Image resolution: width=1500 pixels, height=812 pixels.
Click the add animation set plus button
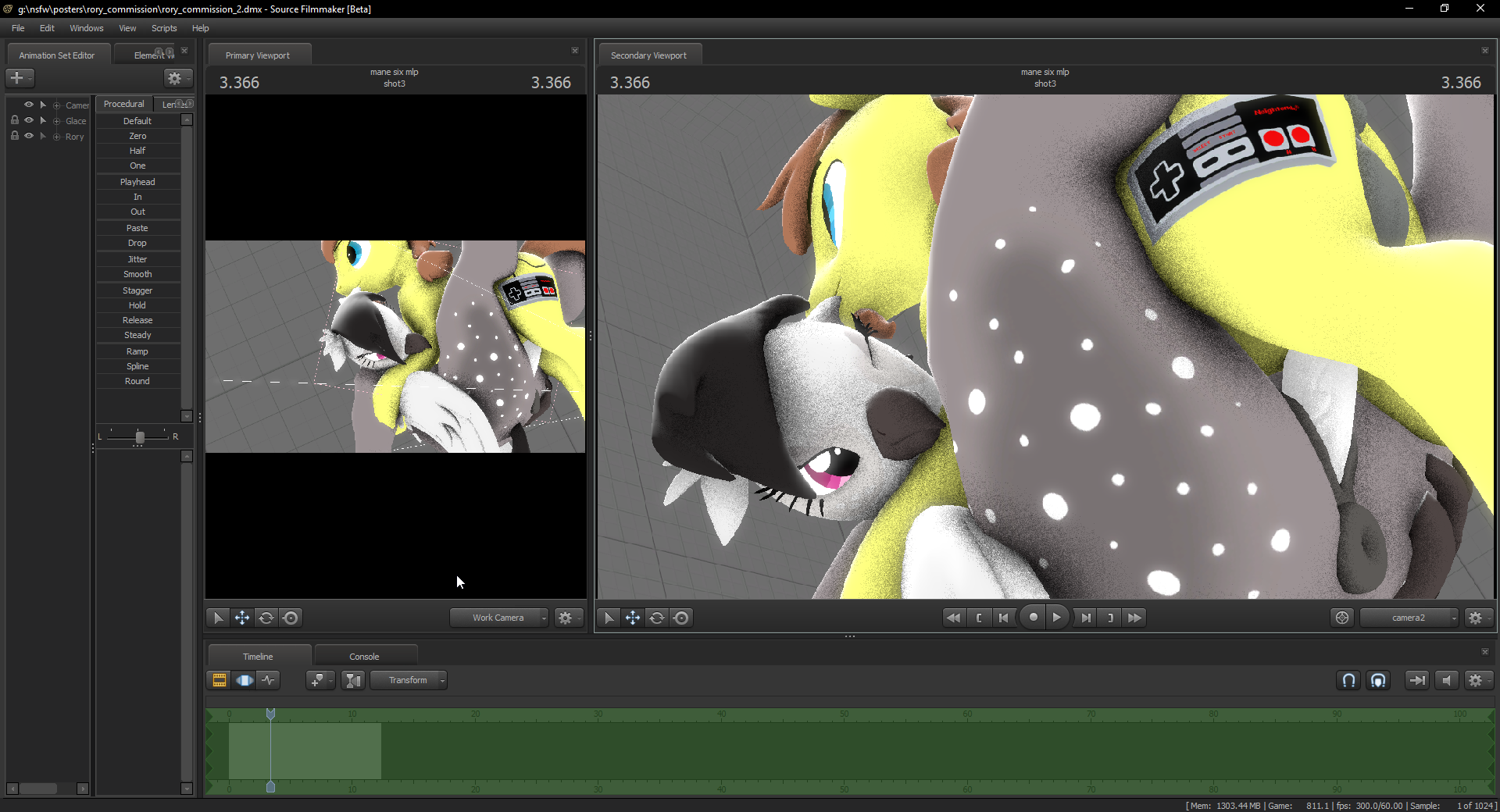17,78
